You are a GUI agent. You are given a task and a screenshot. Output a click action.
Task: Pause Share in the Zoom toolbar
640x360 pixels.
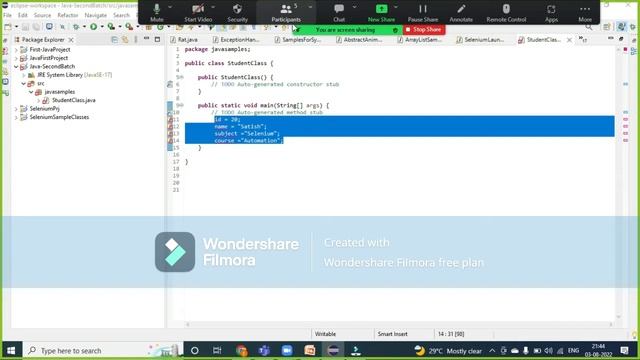click(x=423, y=12)
